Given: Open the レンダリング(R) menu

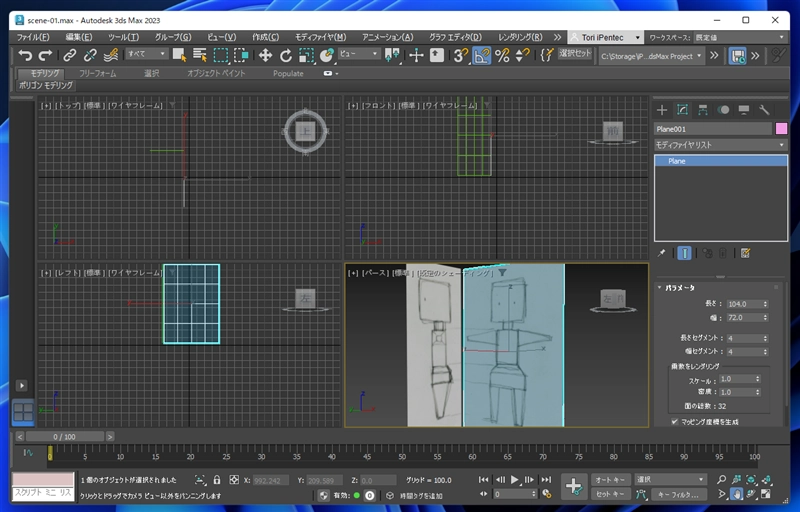Looking at the screenshot, I should coord(520,37).
